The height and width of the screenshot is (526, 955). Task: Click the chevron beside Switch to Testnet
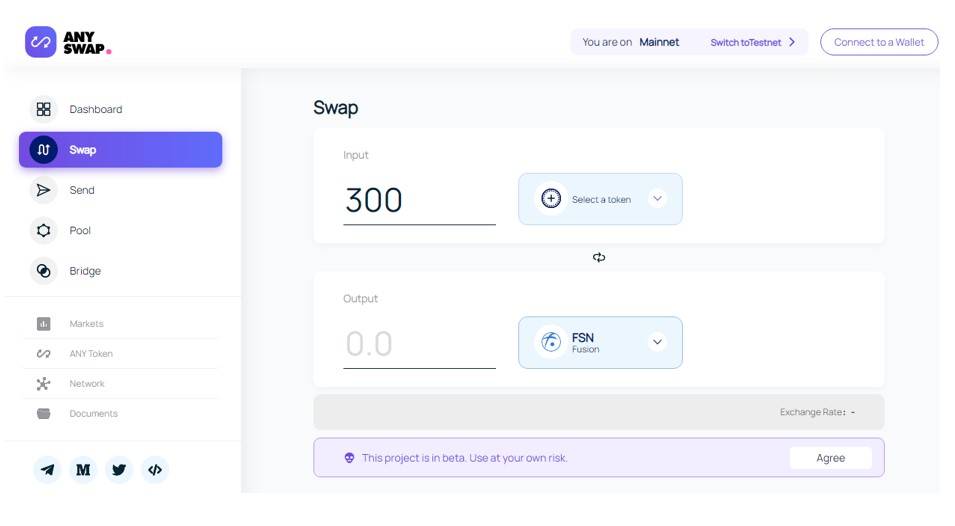point(792,42)
